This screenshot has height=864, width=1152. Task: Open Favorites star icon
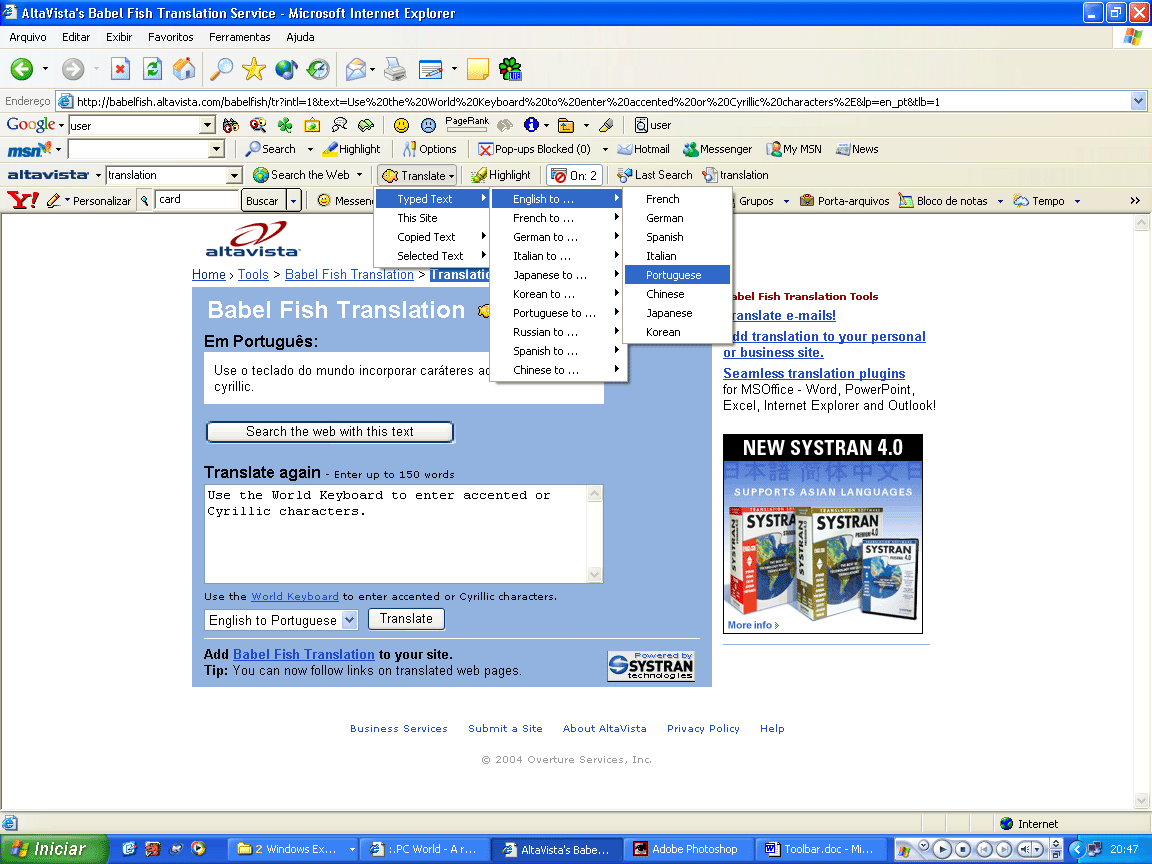[253, 69]
